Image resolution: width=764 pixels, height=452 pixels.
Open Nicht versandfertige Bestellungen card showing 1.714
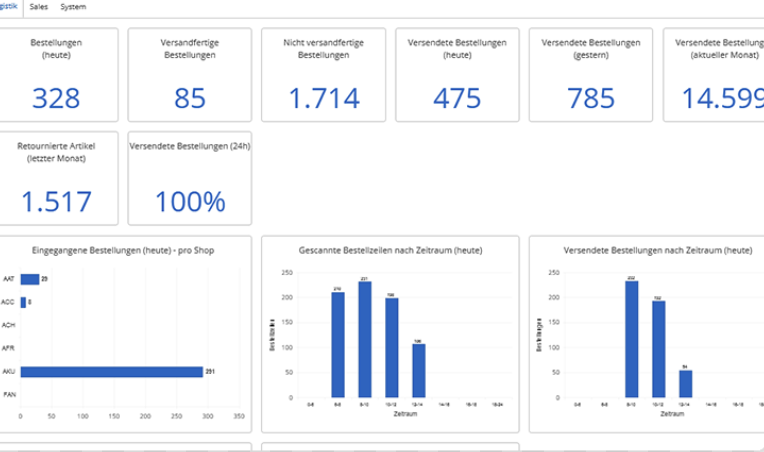pos(324,75)
